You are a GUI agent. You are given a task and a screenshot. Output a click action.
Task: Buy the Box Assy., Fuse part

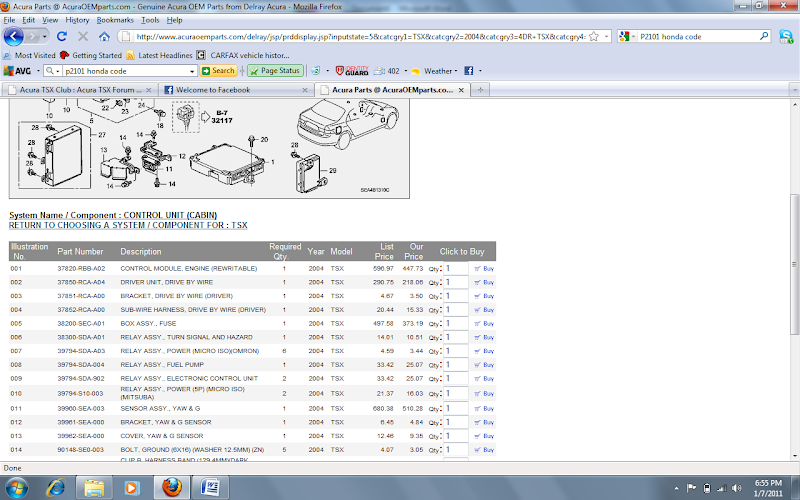484,323
